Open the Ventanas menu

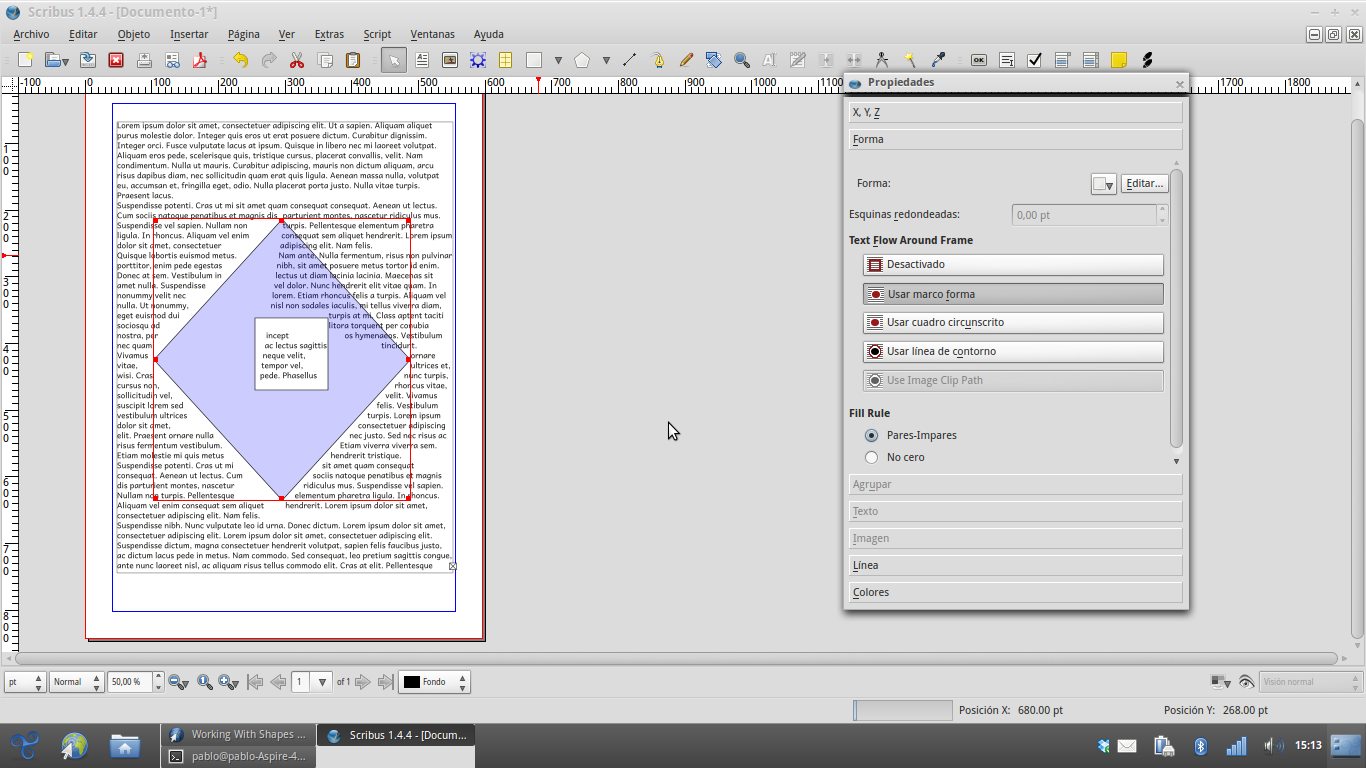click(x=432, y=34)
